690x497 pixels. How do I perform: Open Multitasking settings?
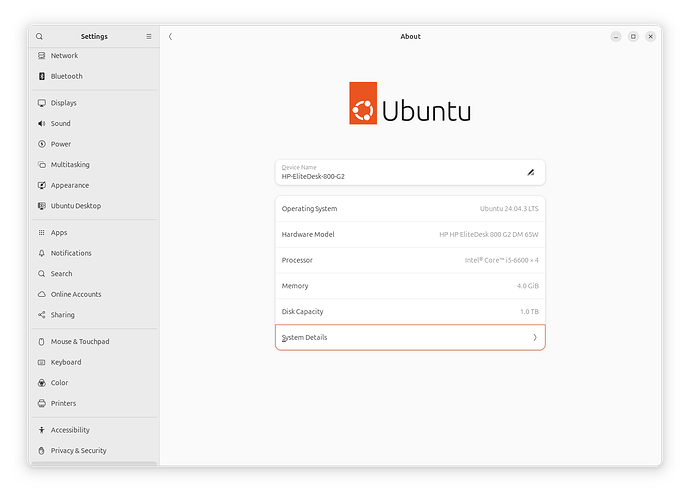point(94,165)
